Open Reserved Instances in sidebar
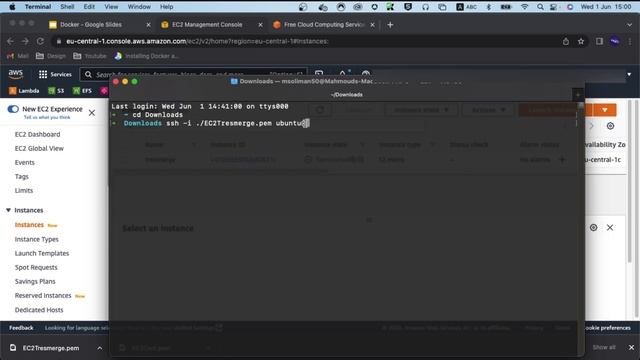640x360 pixels. pyautogui.click(x=43, y=296)
